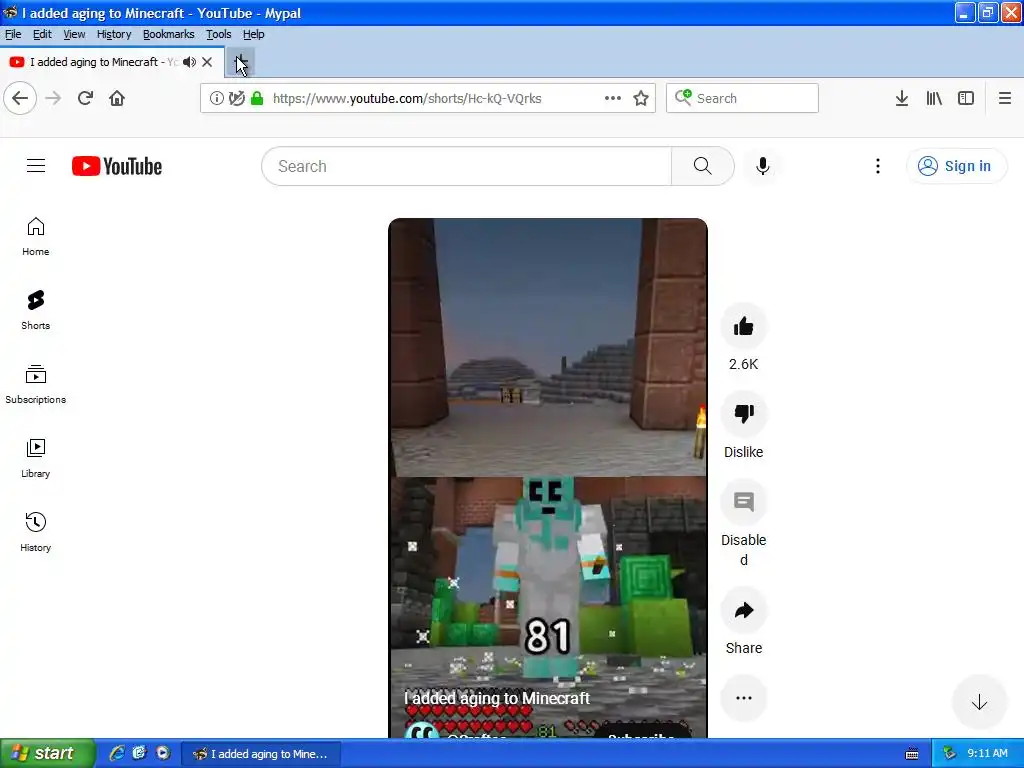1024x768 pixels.
Task: Open more actions ellipsis beside the short
Action: click(x=743, y=698)
